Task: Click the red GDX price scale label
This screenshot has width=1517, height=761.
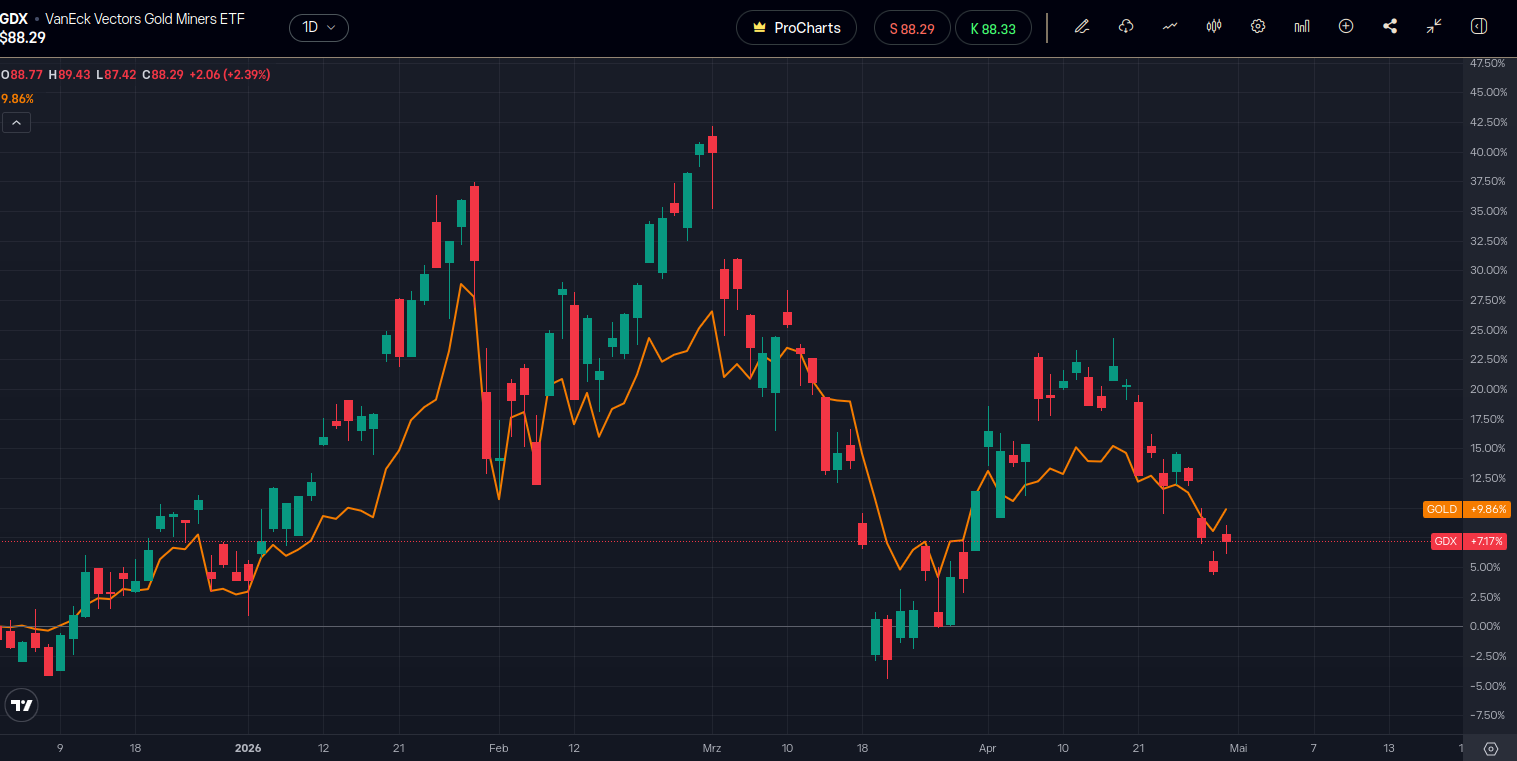Action: (1445, 541)
